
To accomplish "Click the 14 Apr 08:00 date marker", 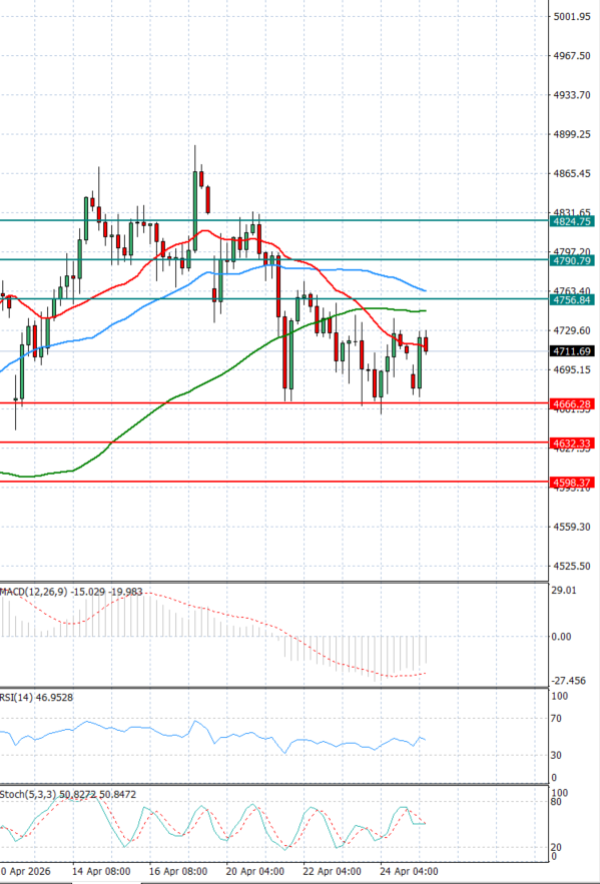I will pos(102,872).
